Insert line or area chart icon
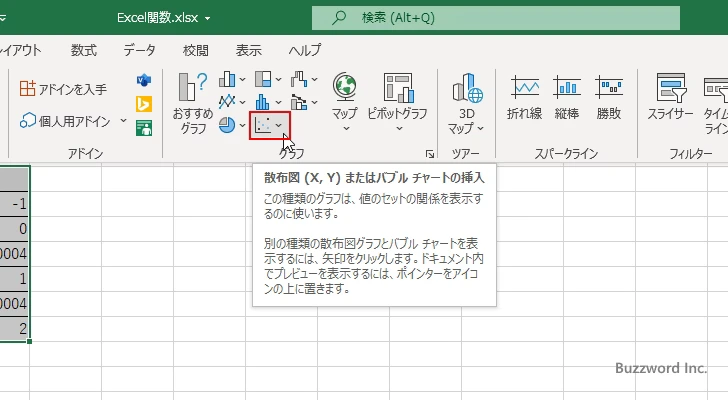Image resolution: width=728 pixels, height=400 pixels. click(x=227, y=102)
